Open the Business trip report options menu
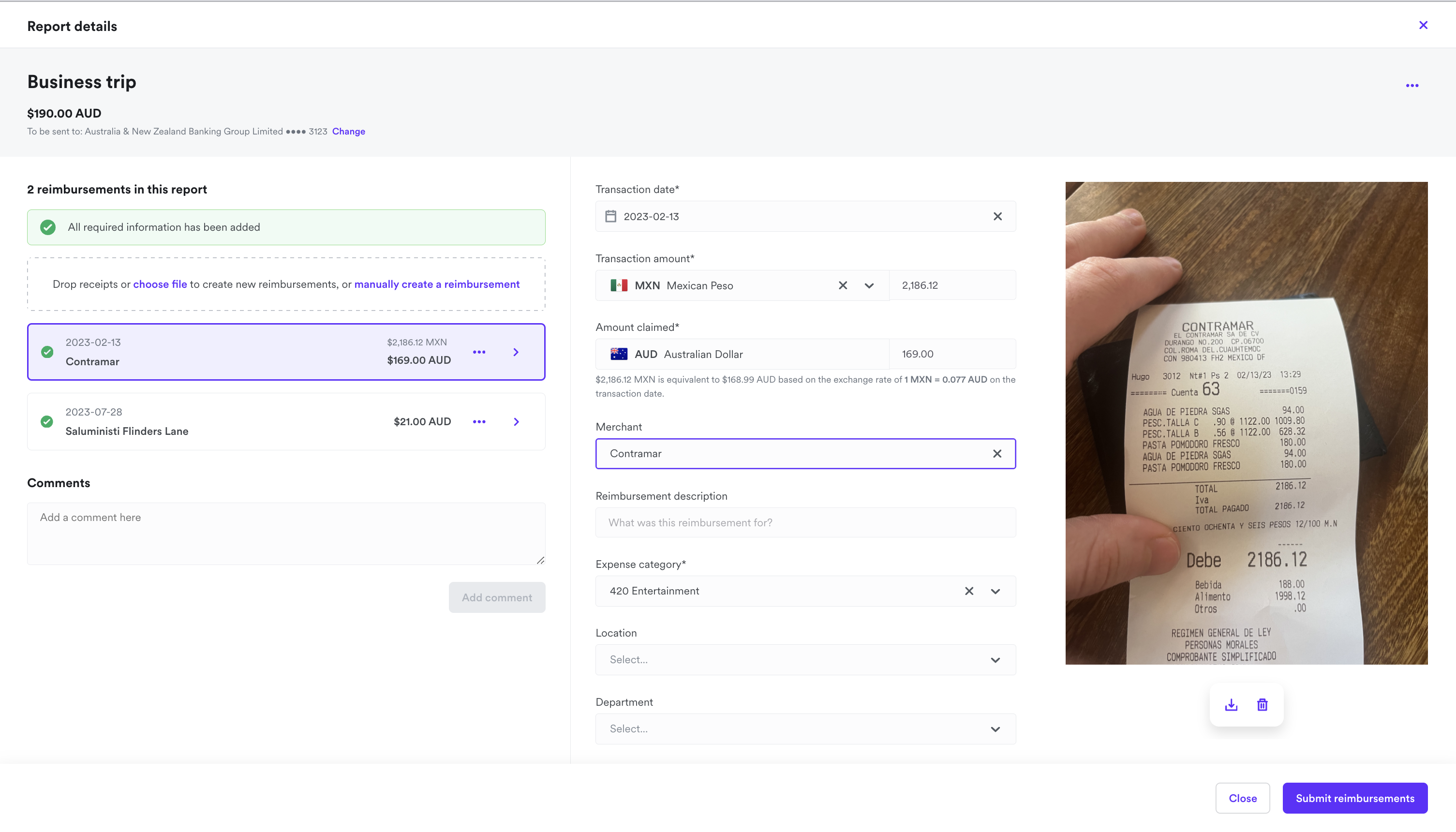This screenshot has width=1456, height=832. (x=1412, y=86)
